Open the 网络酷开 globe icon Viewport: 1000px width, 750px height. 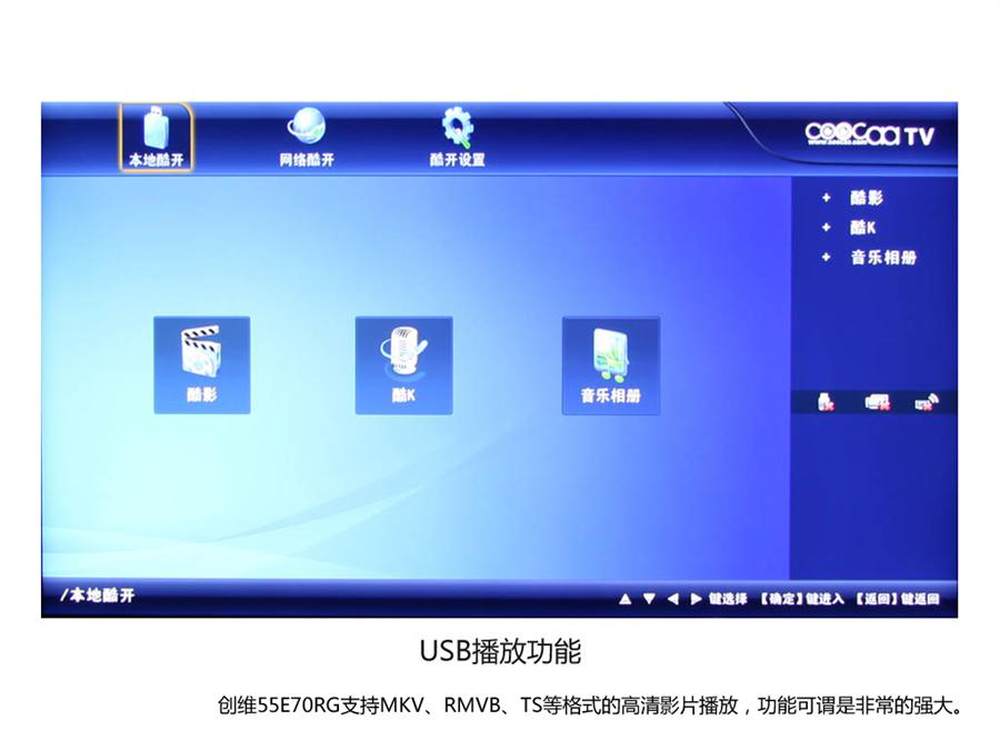306,130
